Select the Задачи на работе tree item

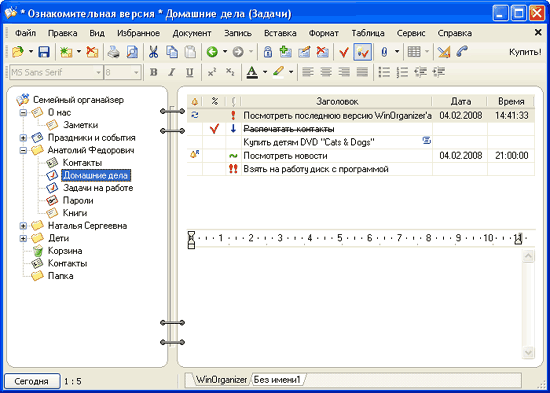click(98, 188)
